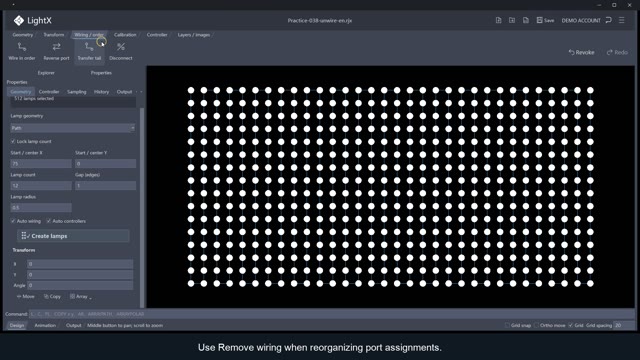
Task: Switch to the Design mode tab
Action: click(17, 325)
